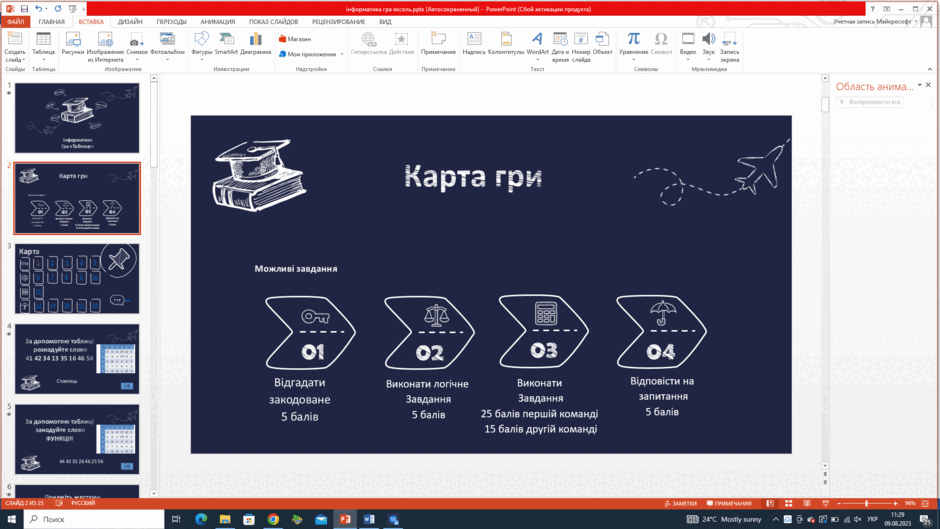The width and height of the screenshot is (940, 529).
Task: Toggle Comments pane (ПРИМЕЧАНИЯ) in status bar
Action: coord(729,503)
